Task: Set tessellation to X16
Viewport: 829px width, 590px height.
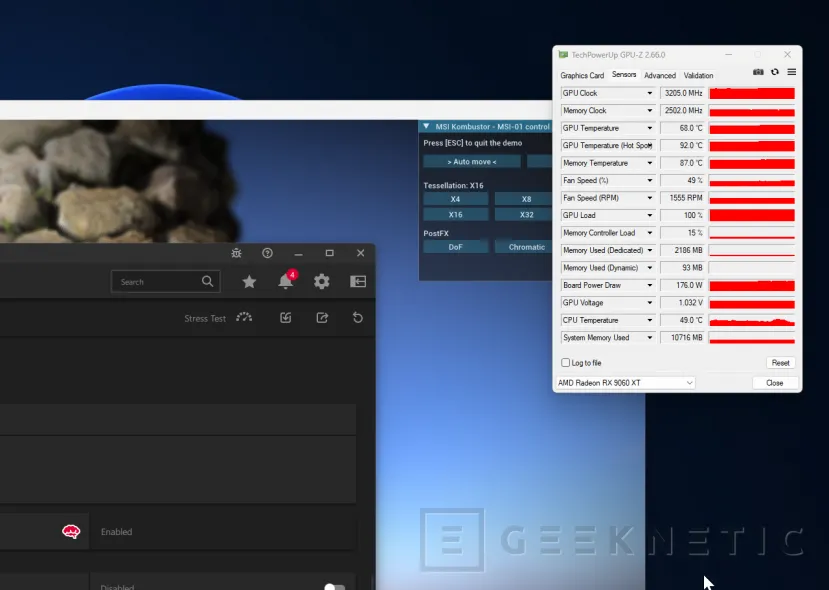Action: point(455,215)
